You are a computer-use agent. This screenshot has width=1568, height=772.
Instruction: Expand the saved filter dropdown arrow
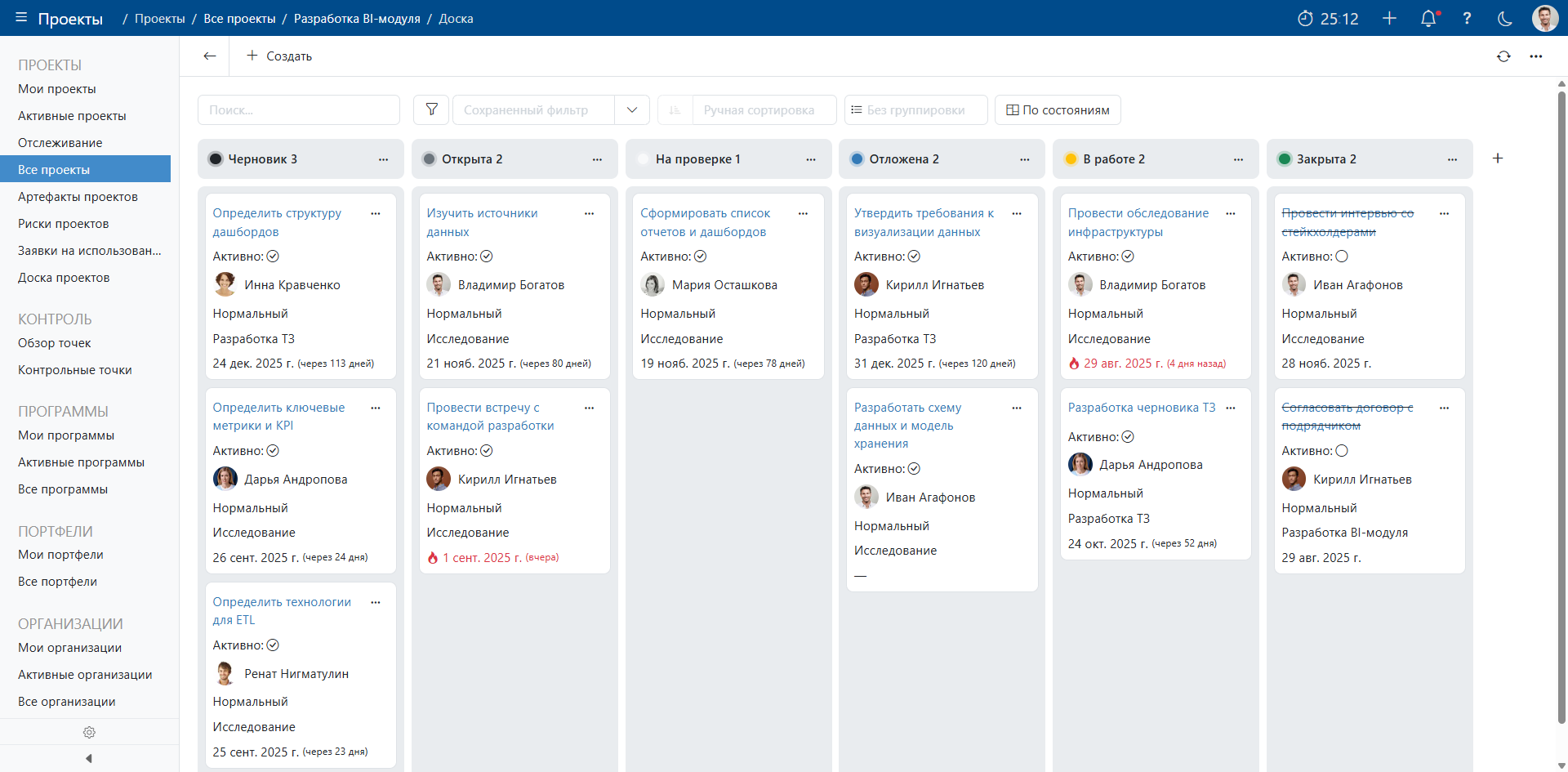(x=632, y=109)
